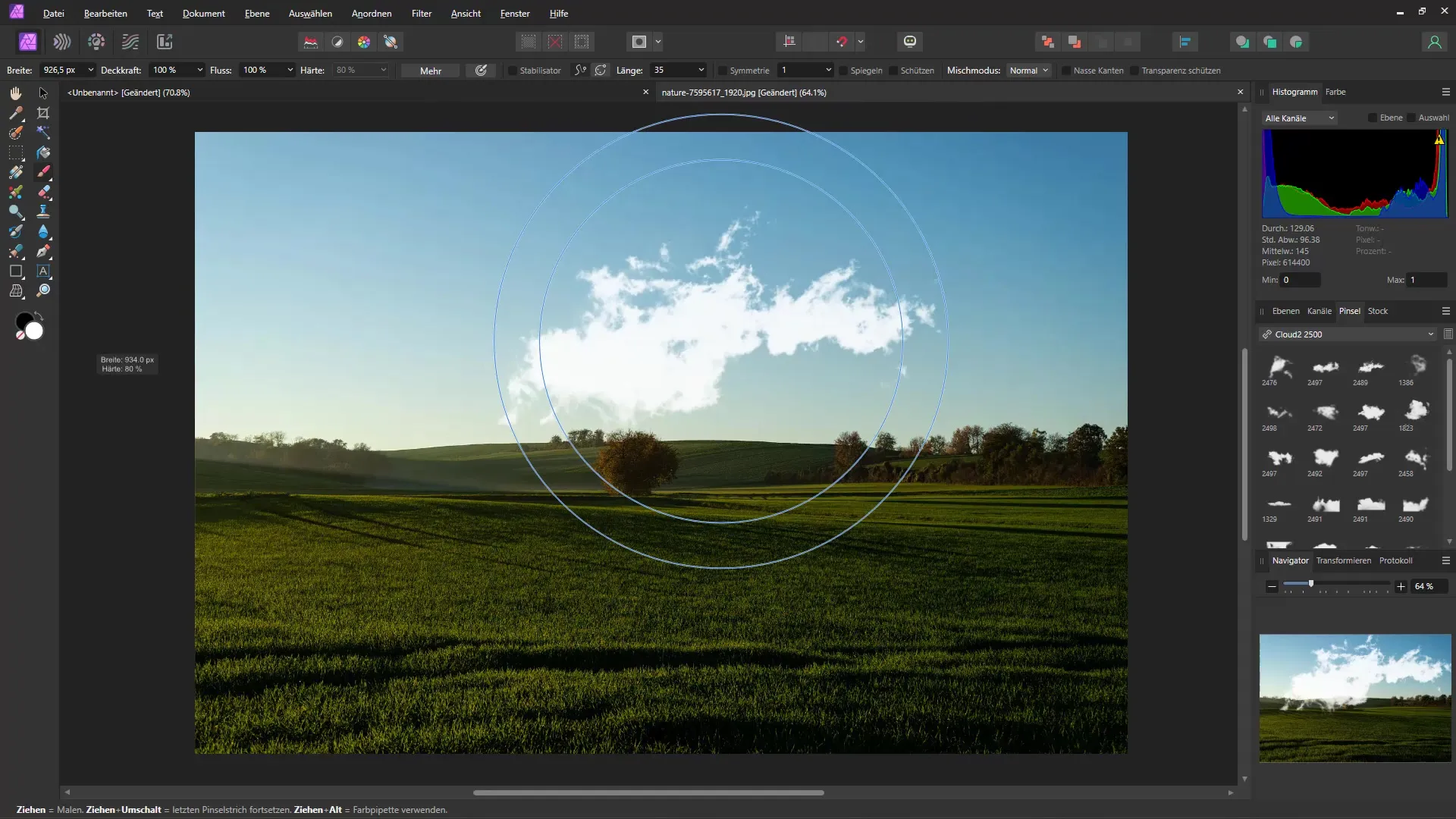Open the Protokoll tab

click(1395, 560)
